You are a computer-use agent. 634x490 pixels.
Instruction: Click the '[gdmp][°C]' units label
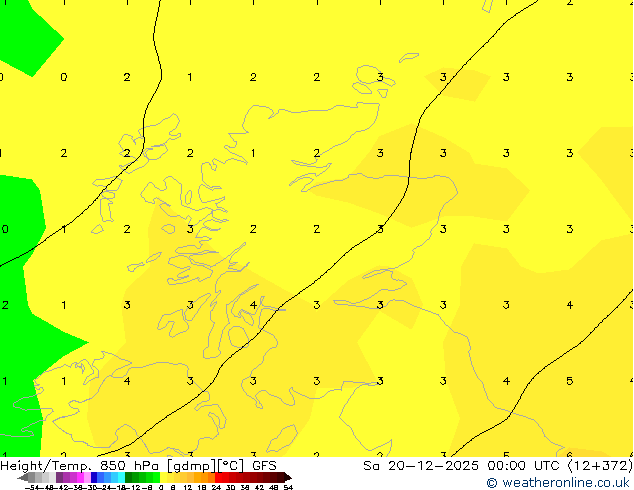[x=205, y=466]
